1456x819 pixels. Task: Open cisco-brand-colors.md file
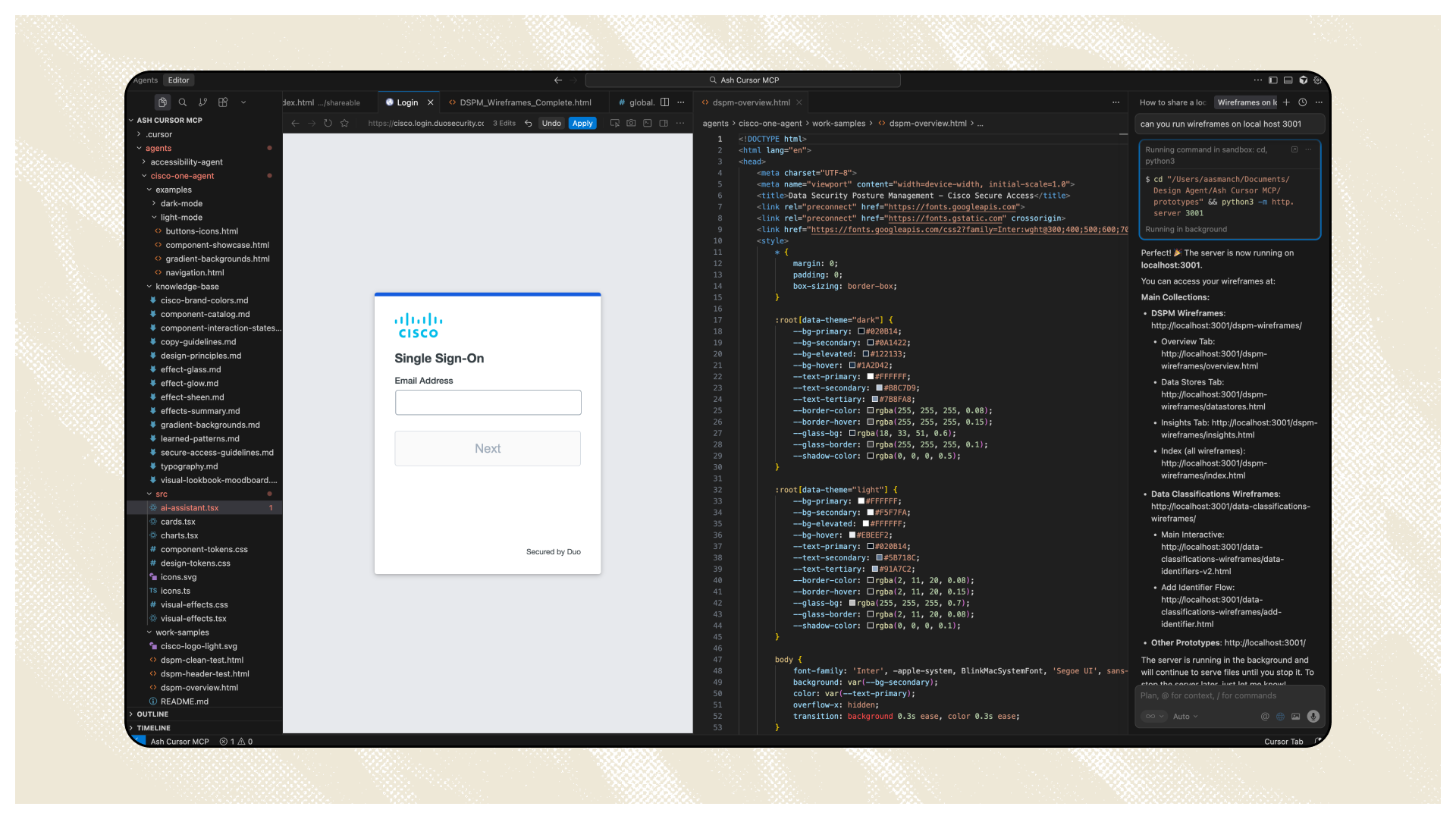click(204, 300)
